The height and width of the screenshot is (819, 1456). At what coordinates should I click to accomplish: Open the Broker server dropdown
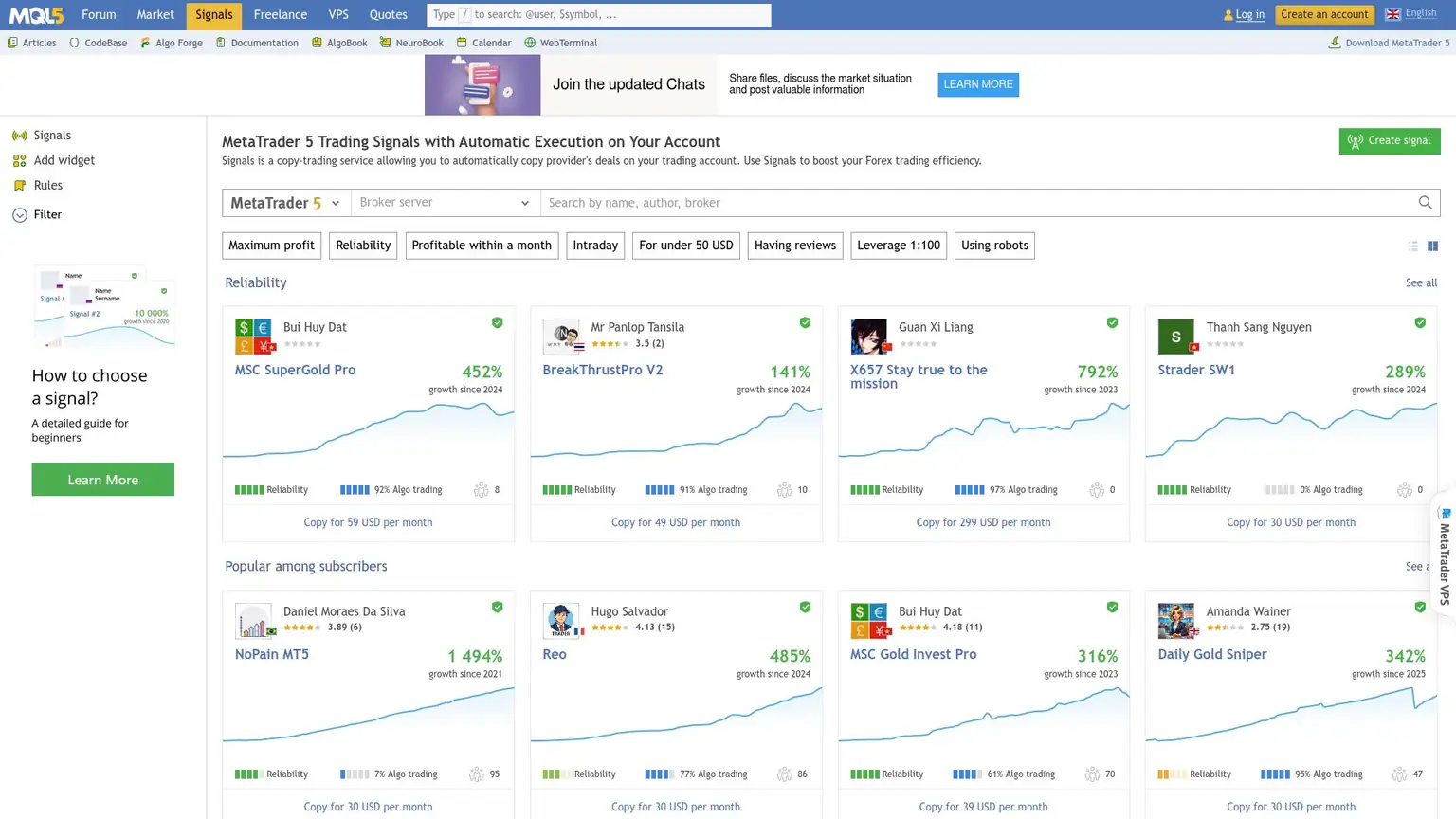click(x=446, y=203)
